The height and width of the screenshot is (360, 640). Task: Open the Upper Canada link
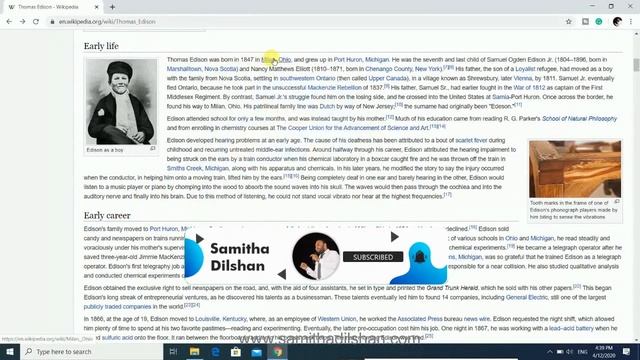point(388,78)
